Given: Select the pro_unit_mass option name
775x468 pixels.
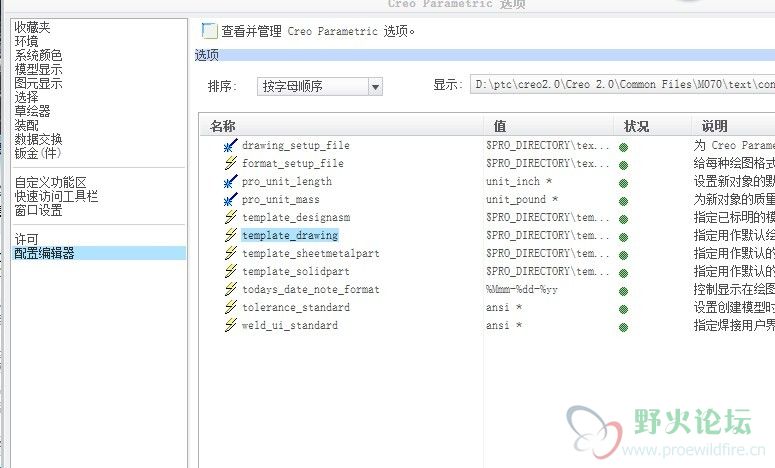Looking at the screenshot, I should coord(280,199).
